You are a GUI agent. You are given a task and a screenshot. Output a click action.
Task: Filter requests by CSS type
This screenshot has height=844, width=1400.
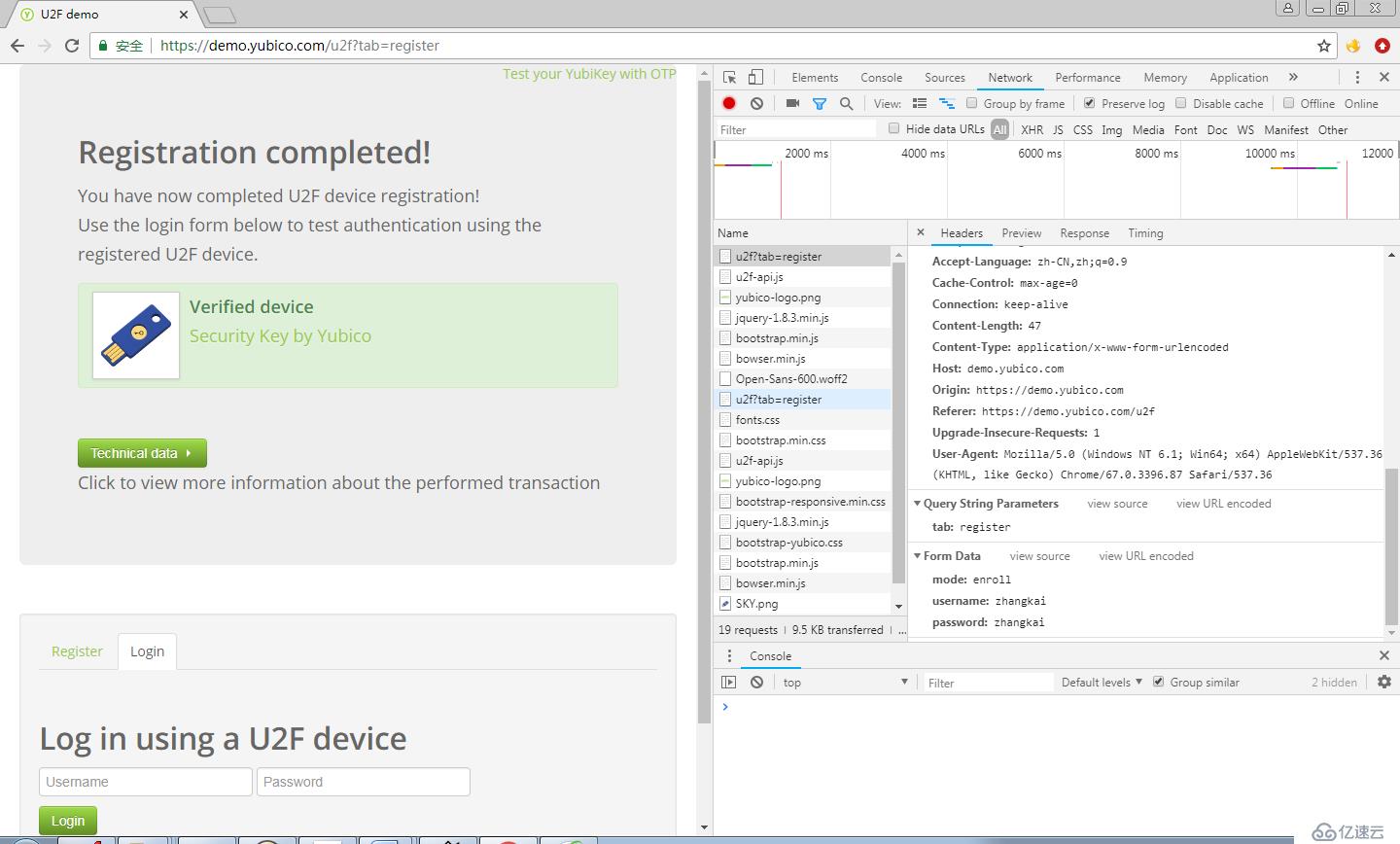pos(1082,129)
